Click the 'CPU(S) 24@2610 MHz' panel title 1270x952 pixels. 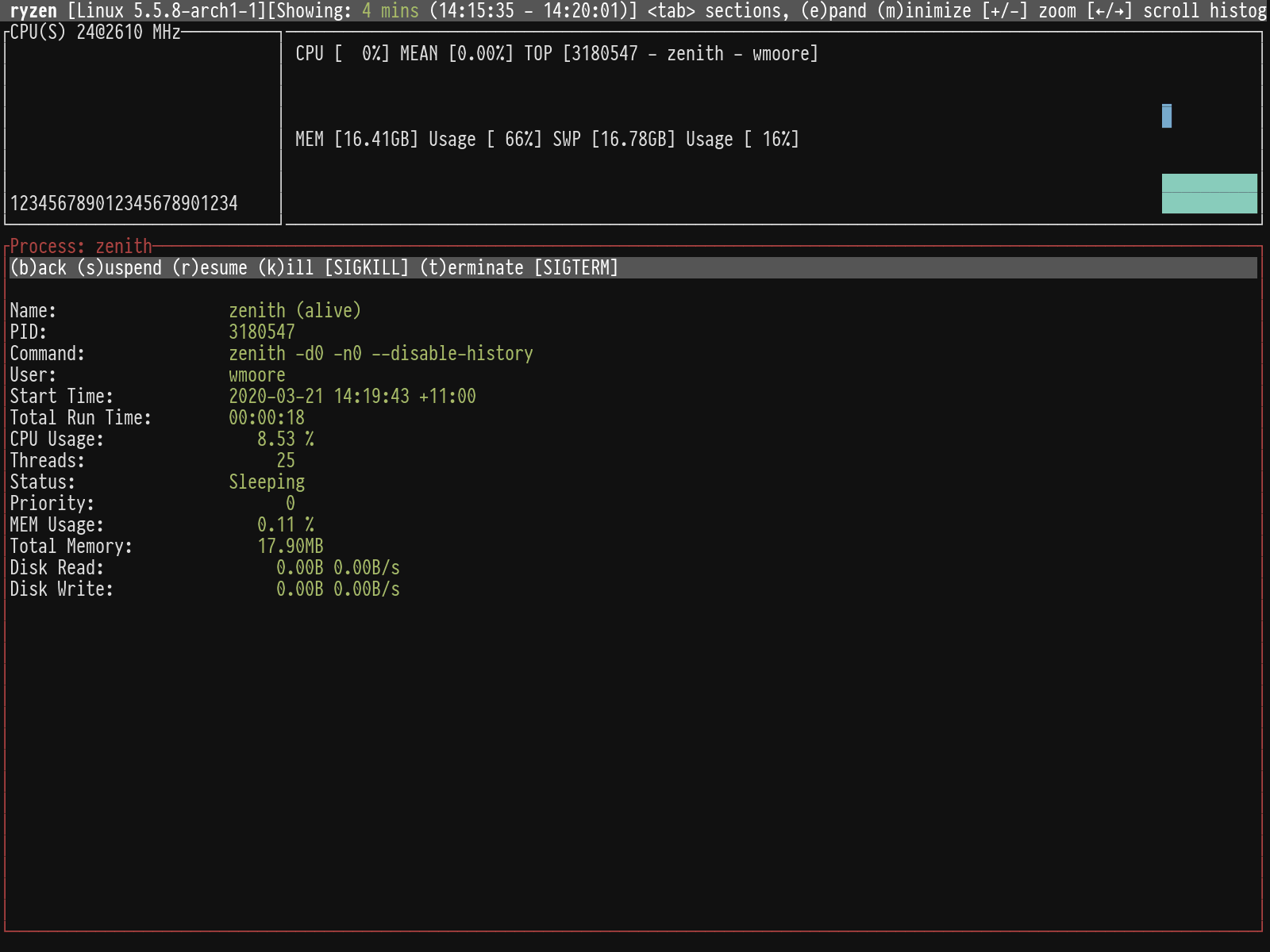click(95, 33)
